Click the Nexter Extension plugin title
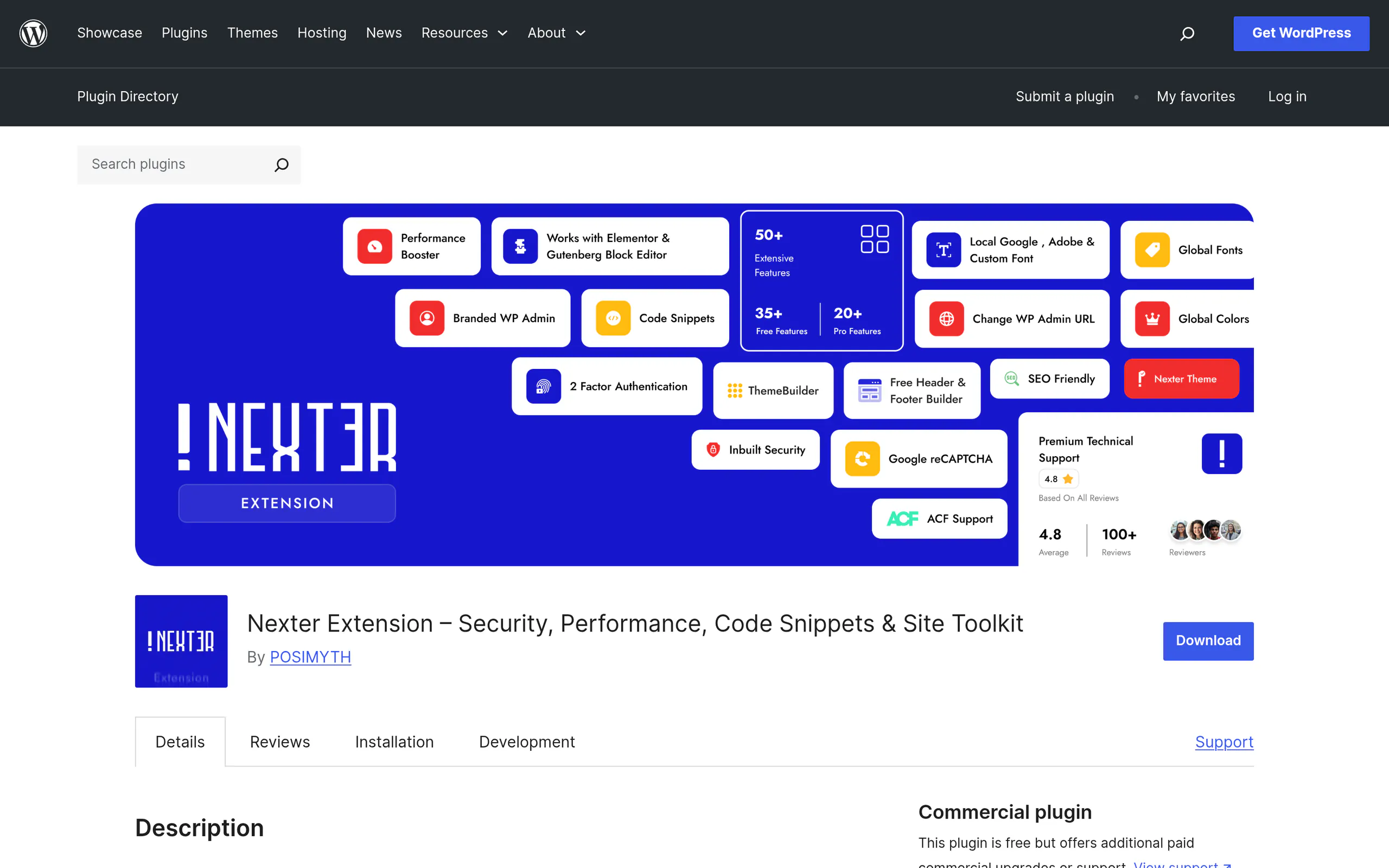1389x868 pixels. tap(635, 623)
